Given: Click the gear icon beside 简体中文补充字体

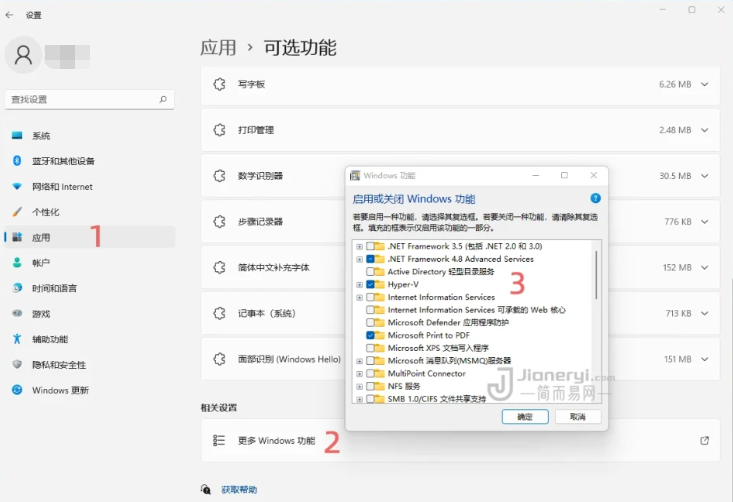Looking at the screenshot, I should pyautogui.click(x=219, y=267).
